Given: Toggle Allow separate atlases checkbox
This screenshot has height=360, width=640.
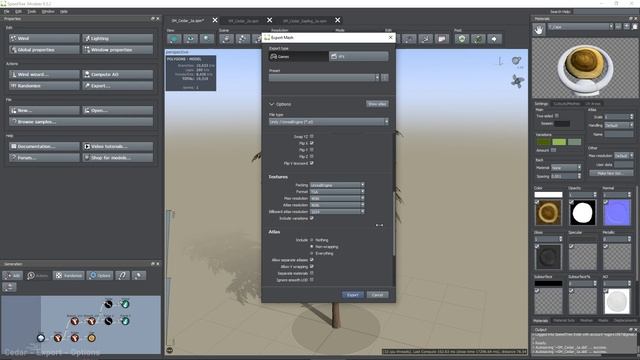Looking at the screenshot, I should 312,260.
